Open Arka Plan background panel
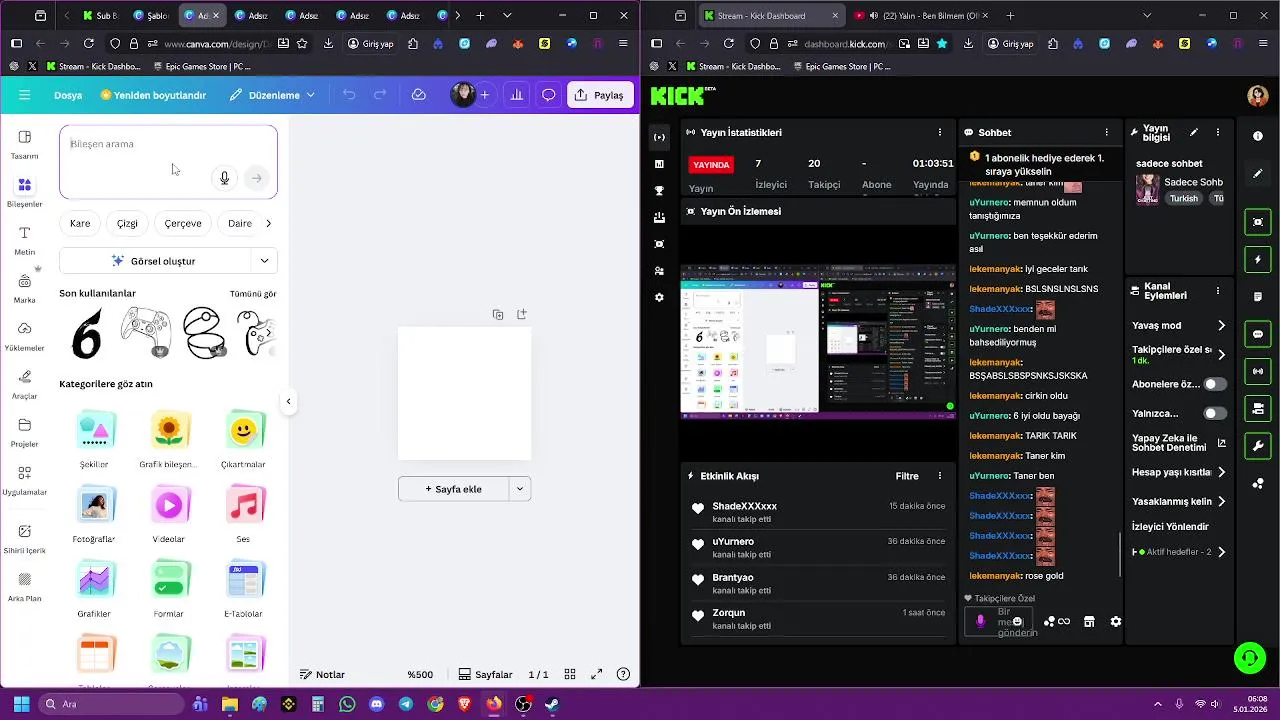Image resolution: width=1280 pixels, height=720 pixels. pos(25,586)
